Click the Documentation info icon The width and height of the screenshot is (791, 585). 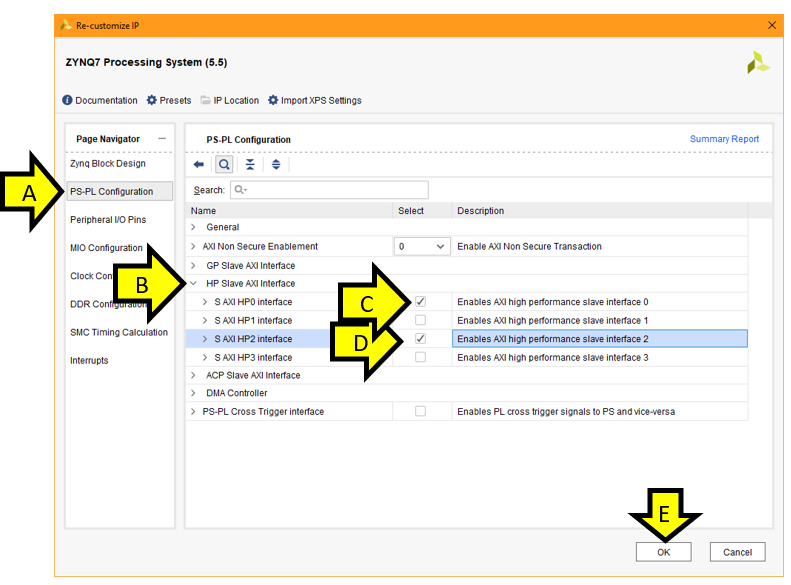click(67, 100)
